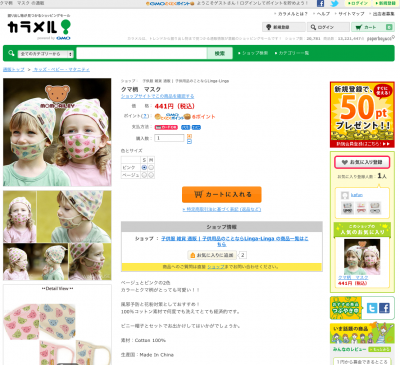Click the first small product icon under kafan
400x365 pixels.
tap(347, 208)
